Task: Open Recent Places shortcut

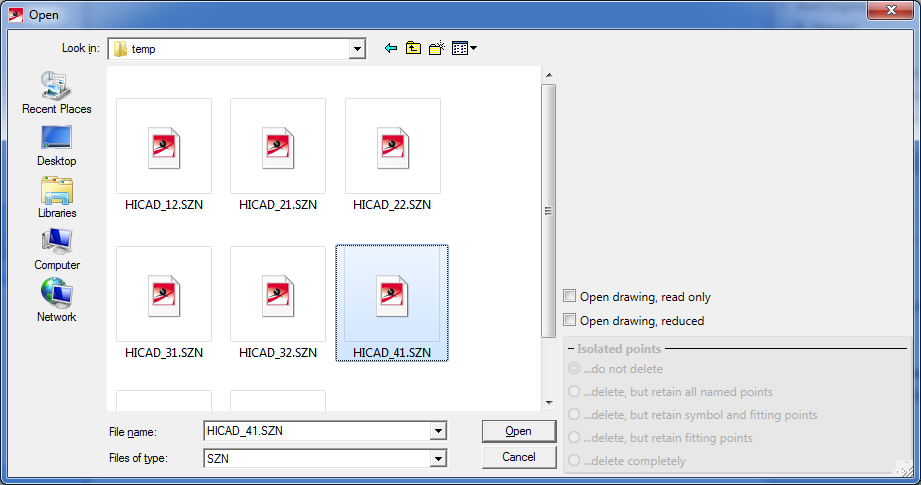Action: click(x=56, y=93)
